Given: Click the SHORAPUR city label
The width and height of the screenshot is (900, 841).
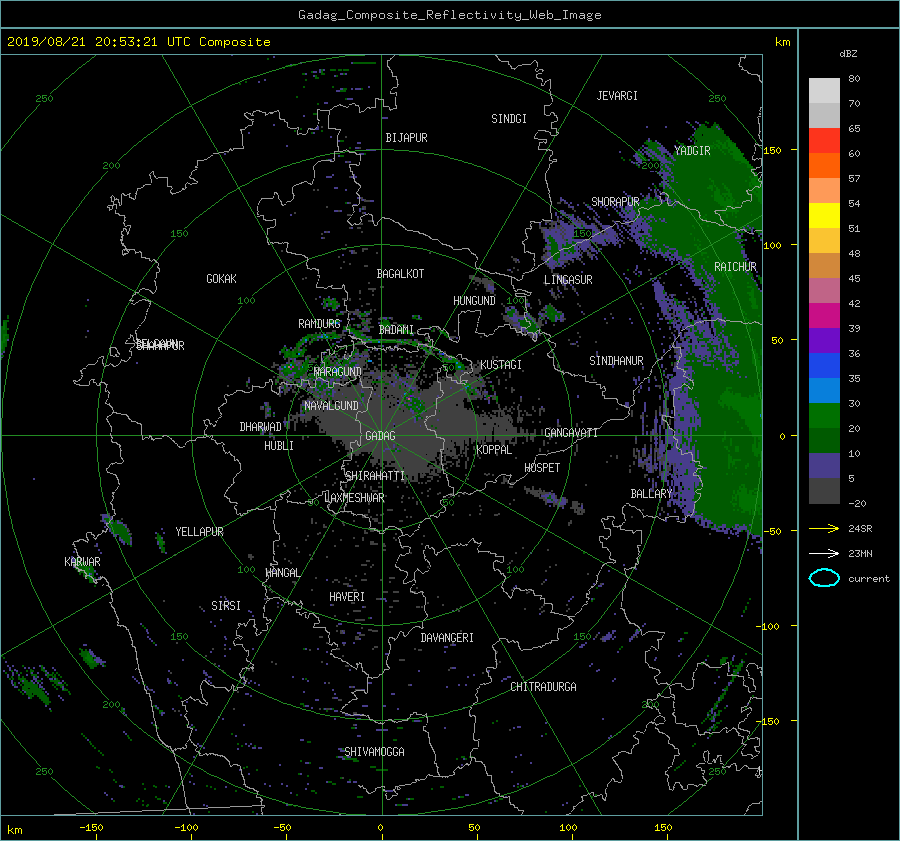Looking at the screenshot, I should [x=615, y=201].
